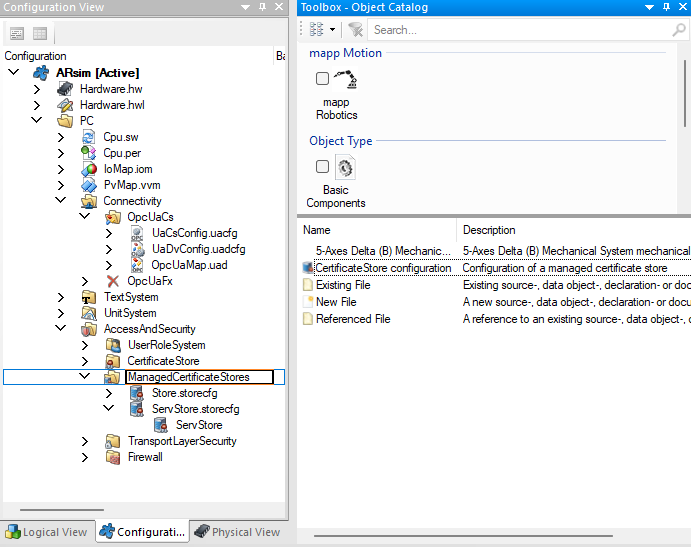Click the TransportLayerSecurity folder icon
This screenshot has width=691, height=547.
pos(113,441)
